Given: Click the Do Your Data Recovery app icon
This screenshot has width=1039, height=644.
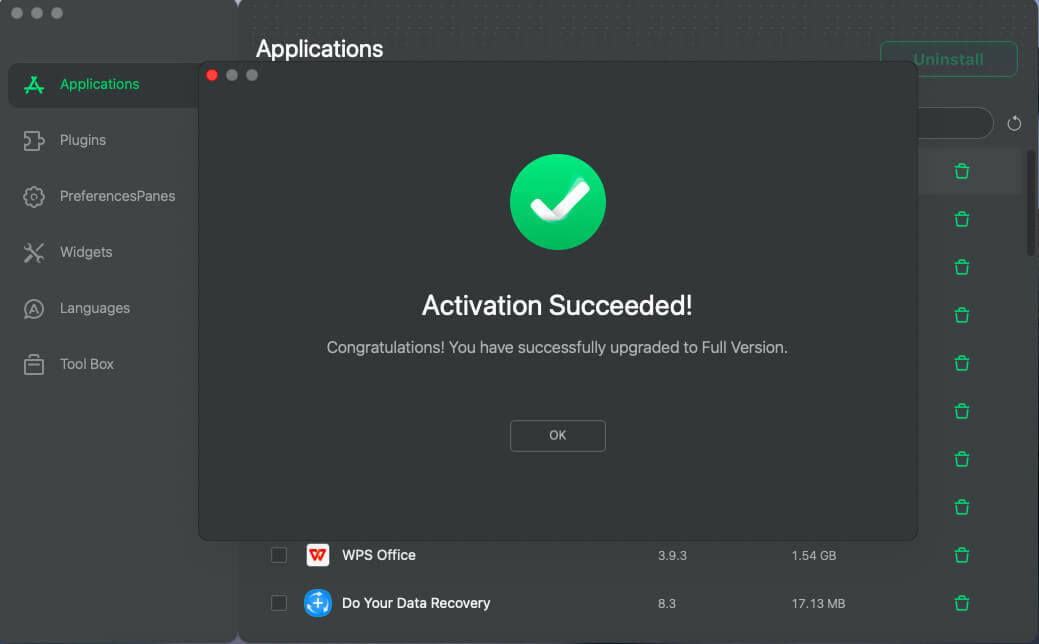Looking at the screenshot, I should click(317, 603).
